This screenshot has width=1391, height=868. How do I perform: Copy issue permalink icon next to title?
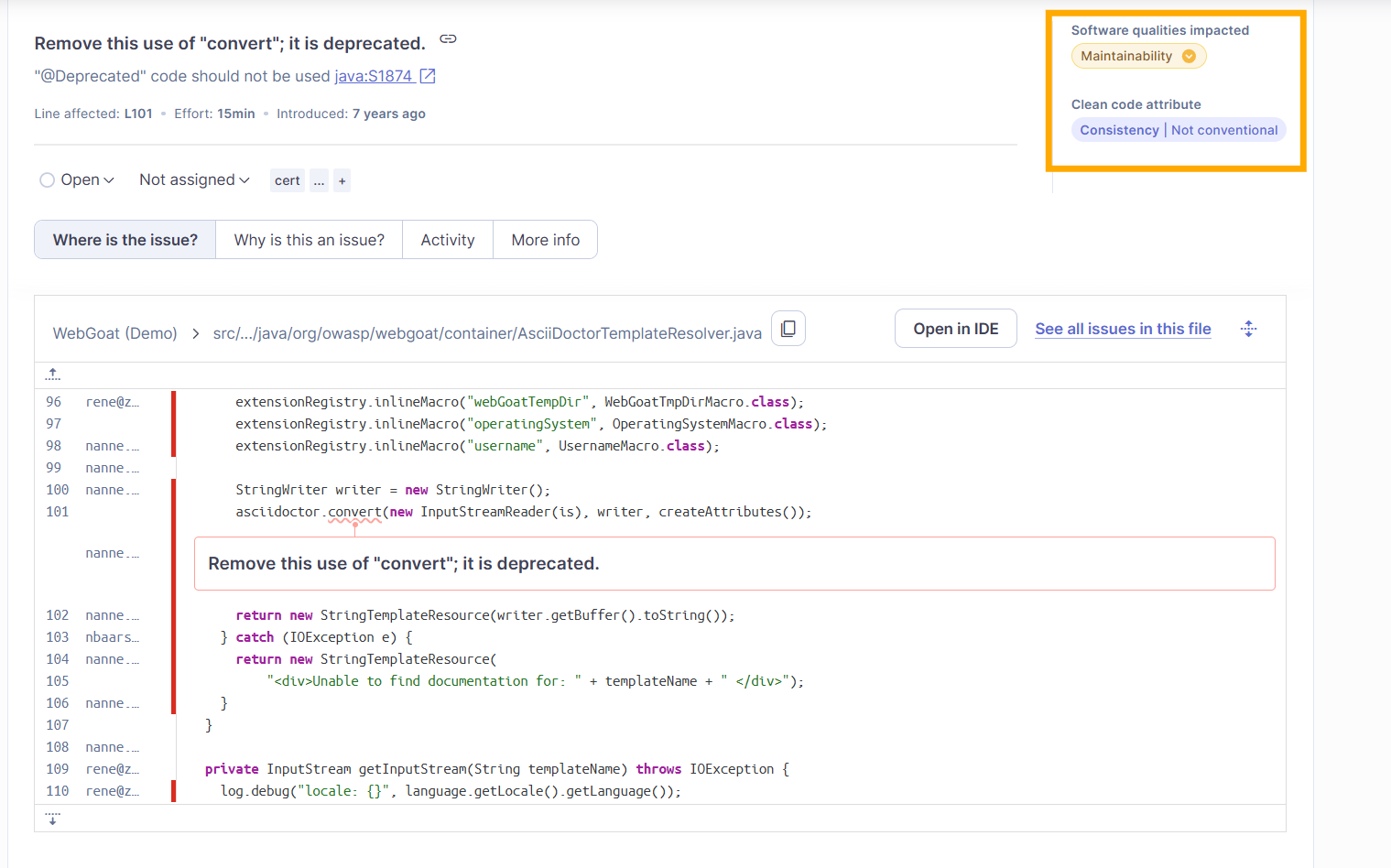[x=448, y=39]
